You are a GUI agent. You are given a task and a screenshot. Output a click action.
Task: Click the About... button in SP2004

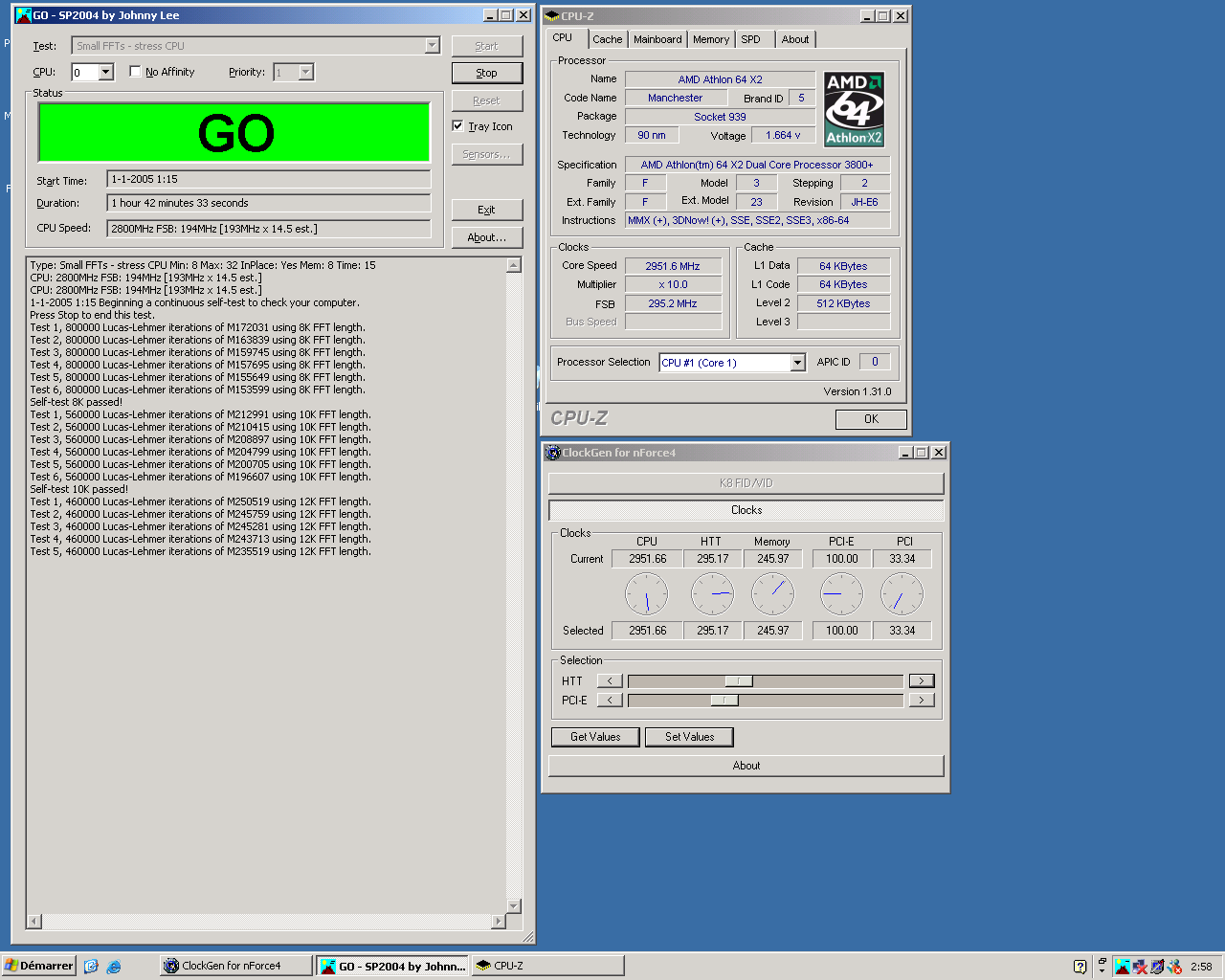pos(487,237)
